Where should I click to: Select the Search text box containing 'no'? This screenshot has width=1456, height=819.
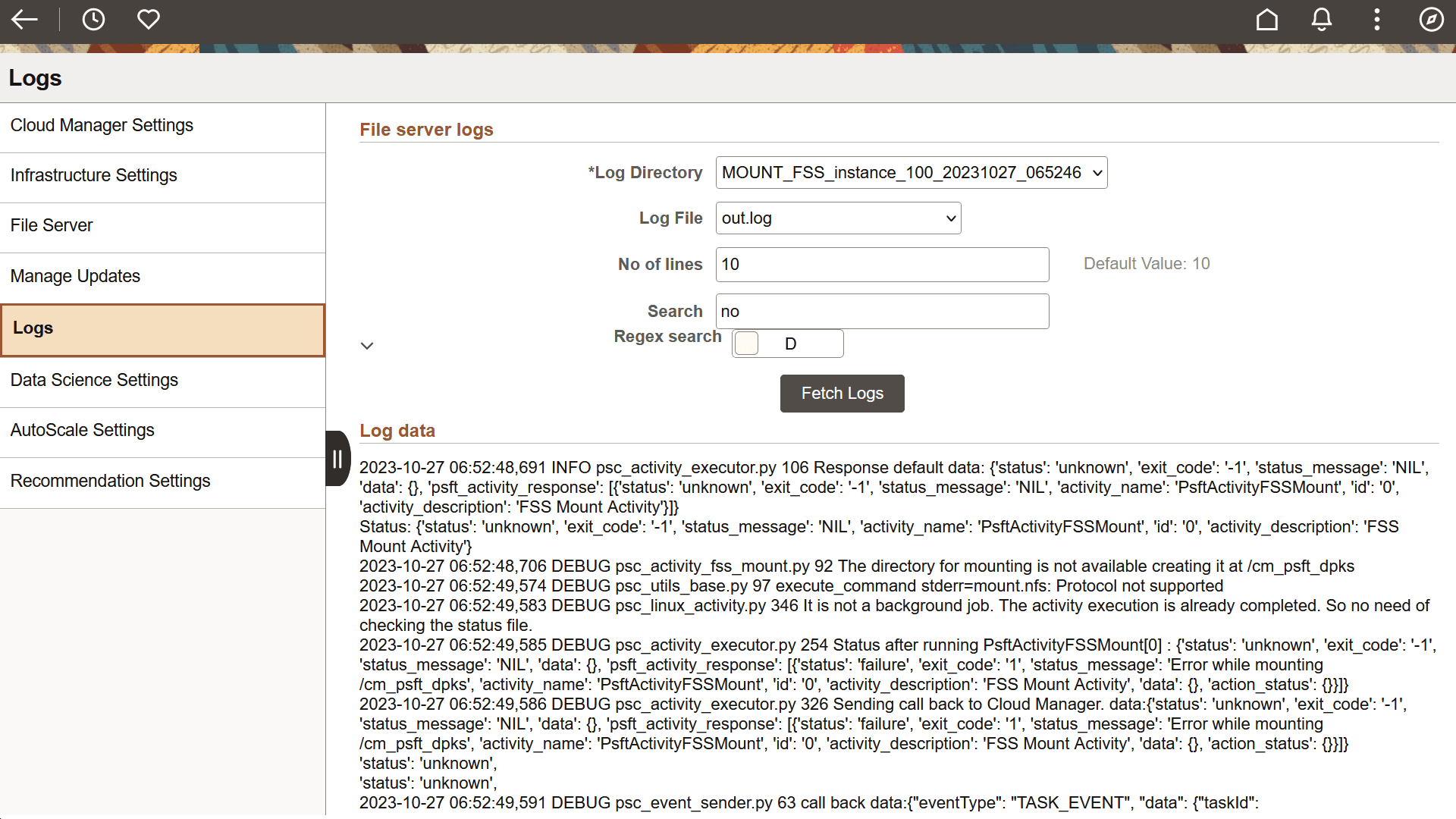point(882,311)
